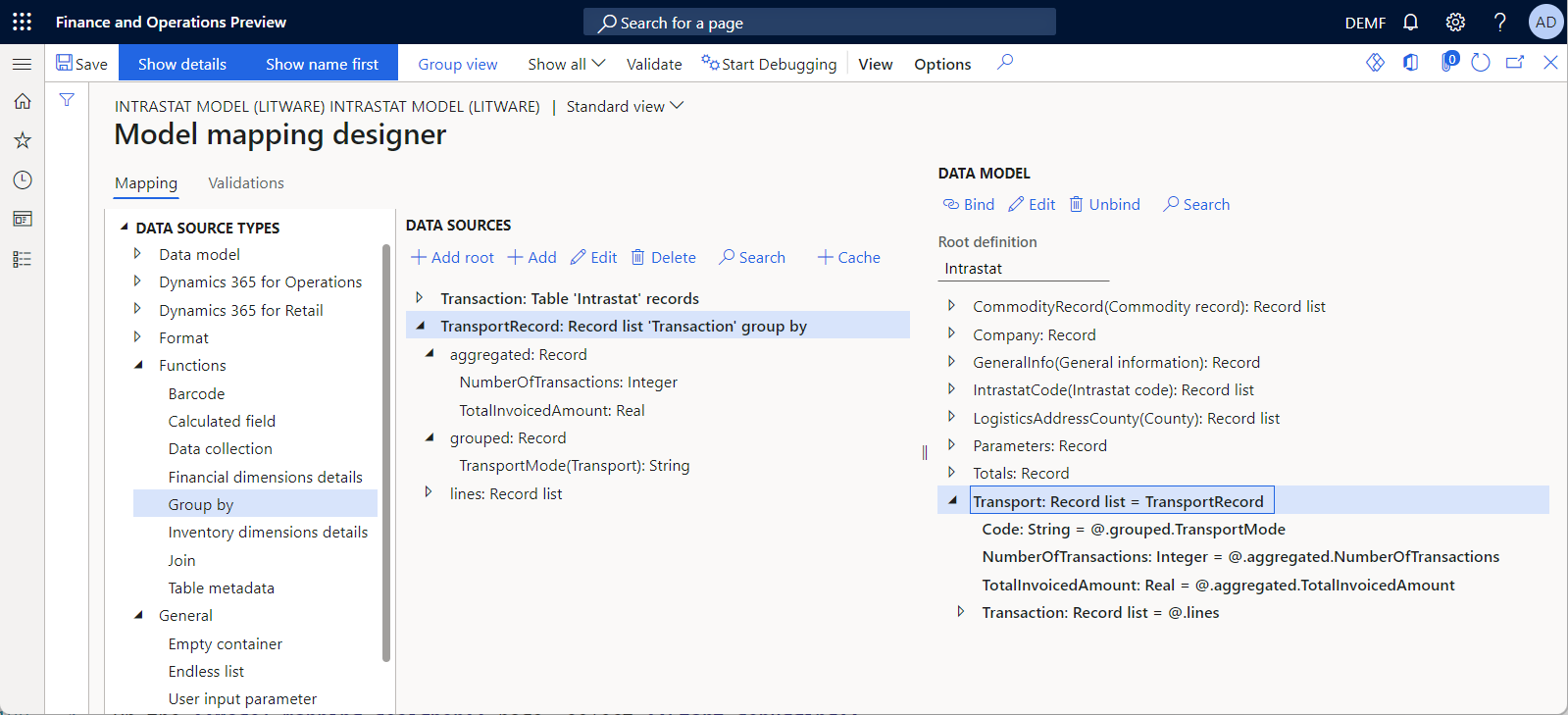Open the Show all dropdown
The image size is (1568, 715).
click(x=567, y=64)
